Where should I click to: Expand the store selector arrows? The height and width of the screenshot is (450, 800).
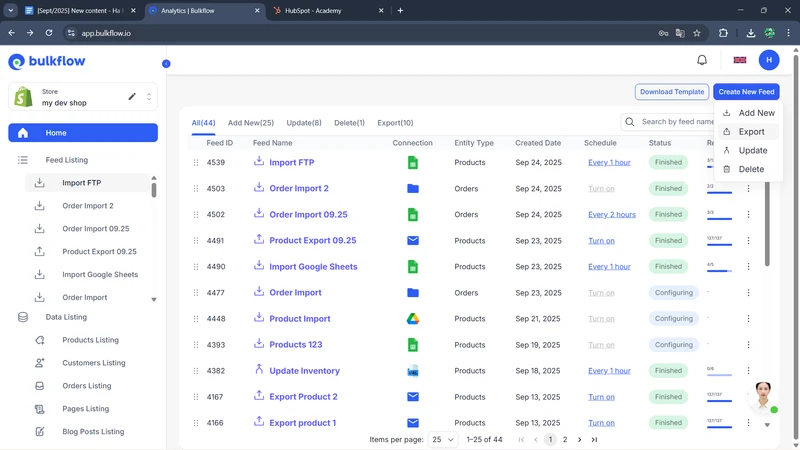[149, 97]
